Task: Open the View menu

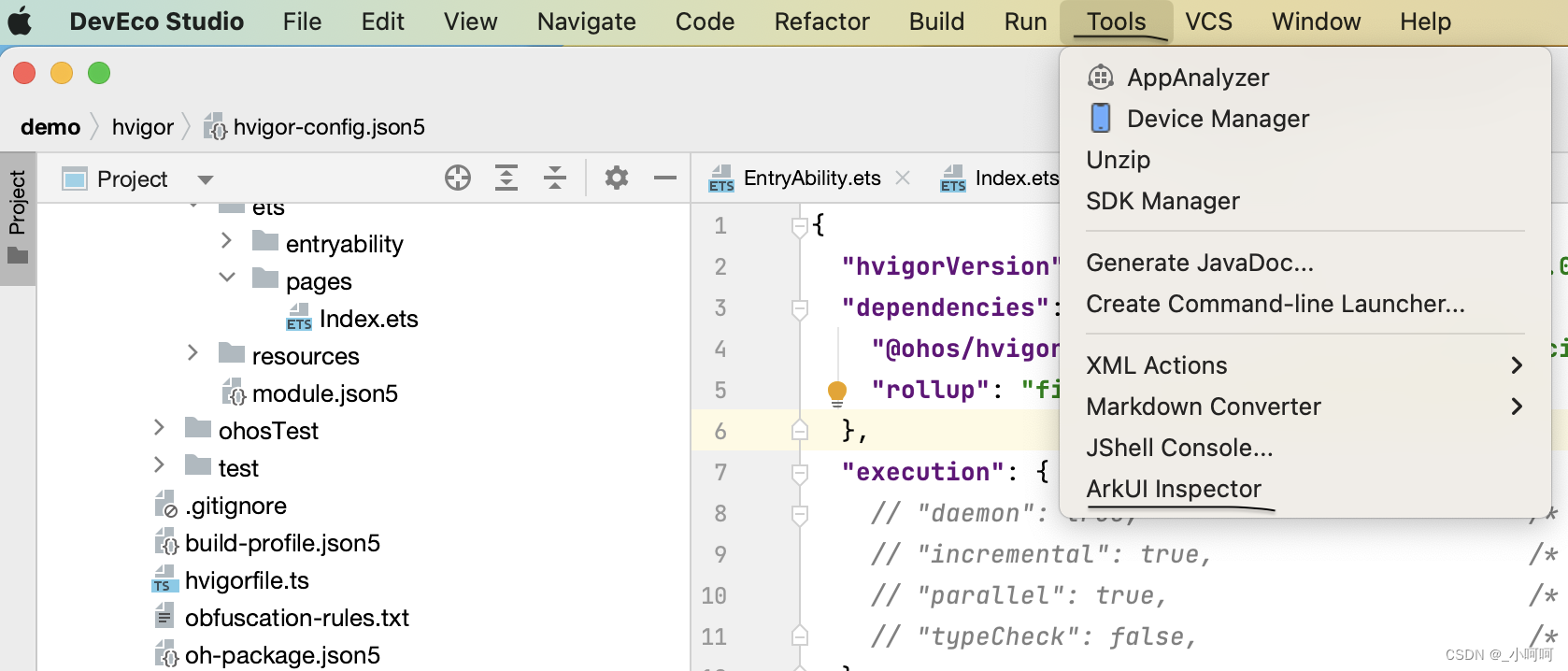Action: click(470, 21)
